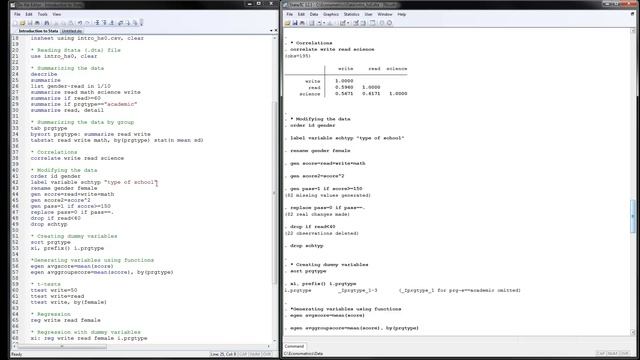Click line 'rename gender female' in editor
640x360 pixels.
click(64, 188)
